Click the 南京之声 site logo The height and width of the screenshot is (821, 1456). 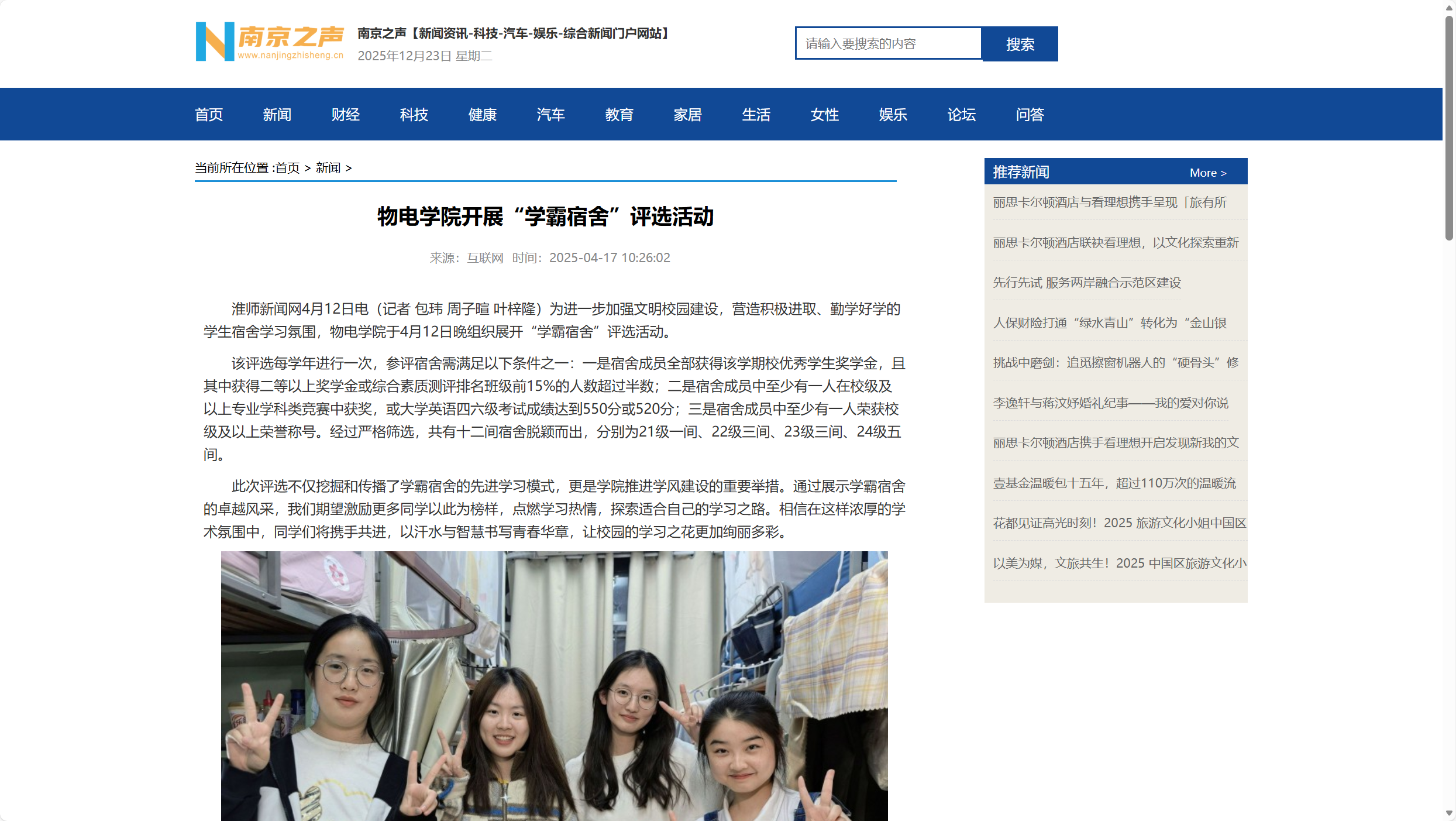click(270, 42)
